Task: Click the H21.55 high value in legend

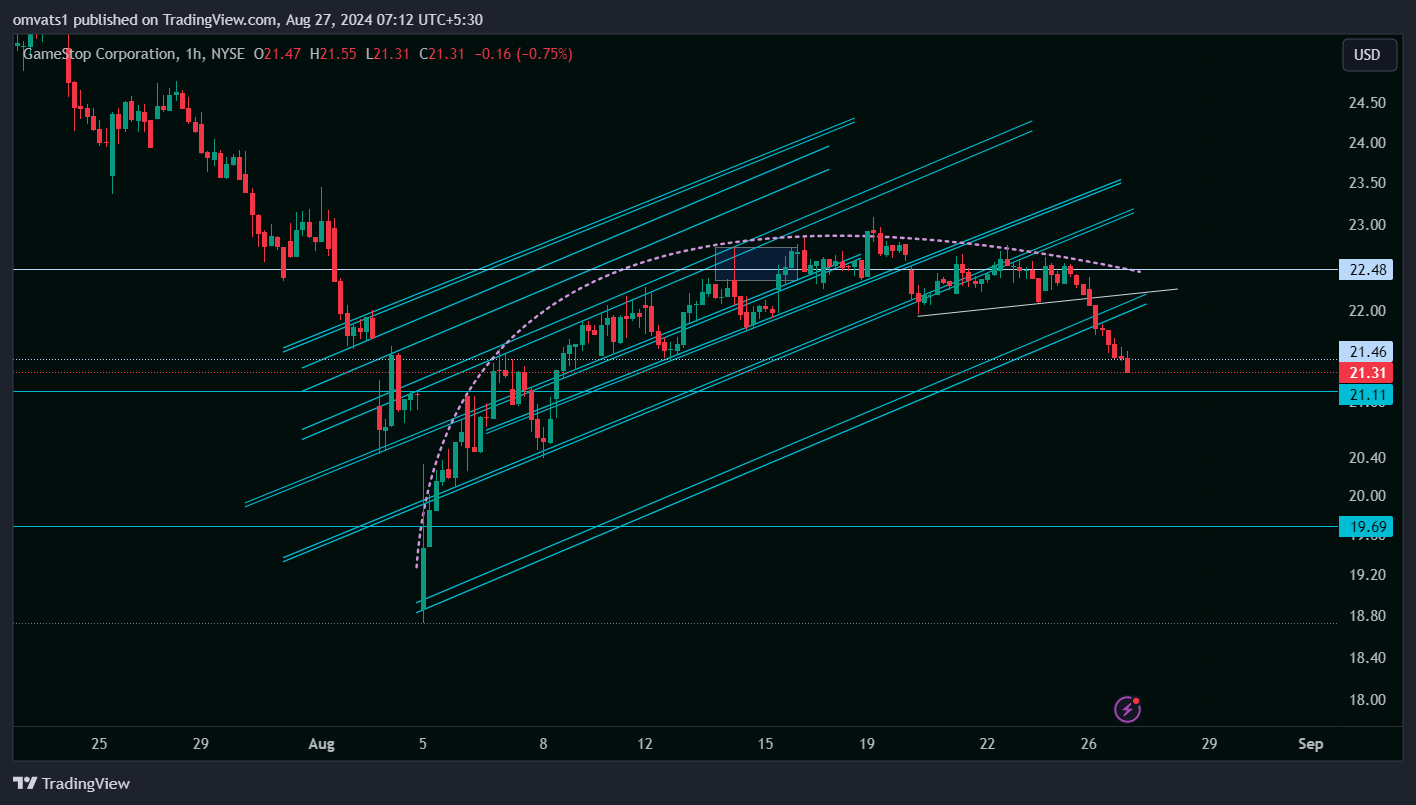Action: pos(333,54)
